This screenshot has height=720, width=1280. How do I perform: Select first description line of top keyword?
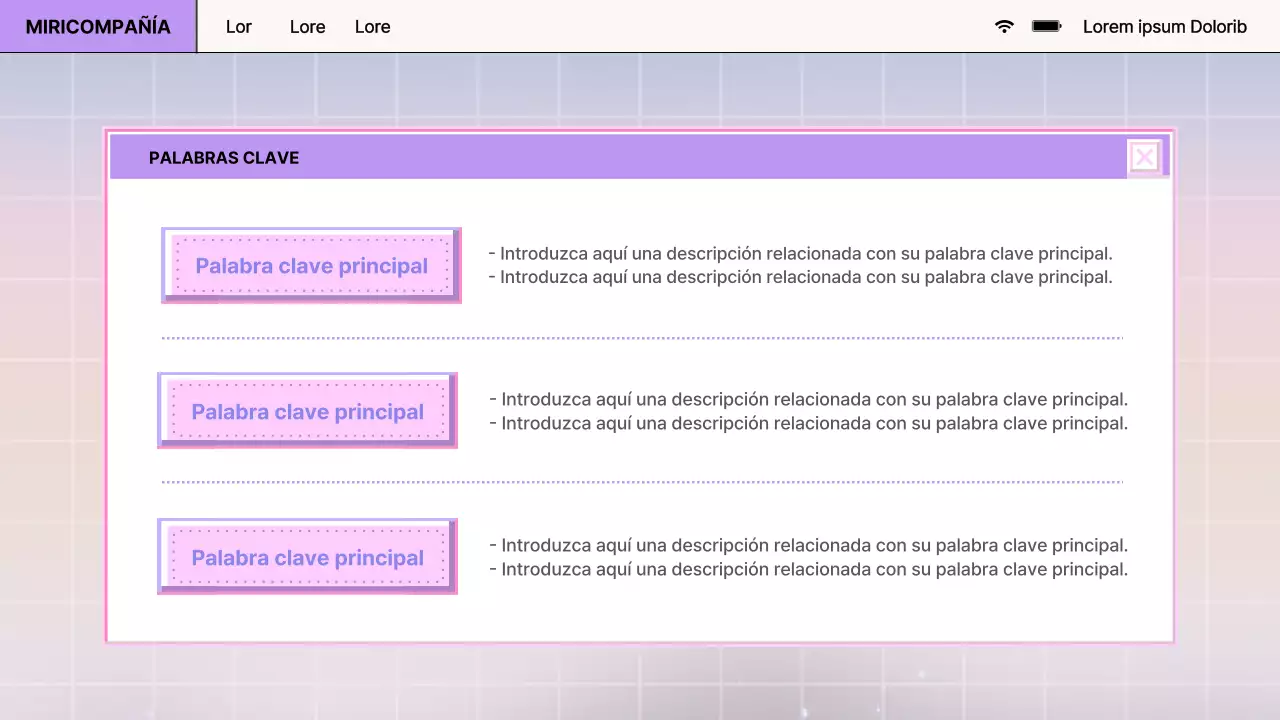[801, 253]
